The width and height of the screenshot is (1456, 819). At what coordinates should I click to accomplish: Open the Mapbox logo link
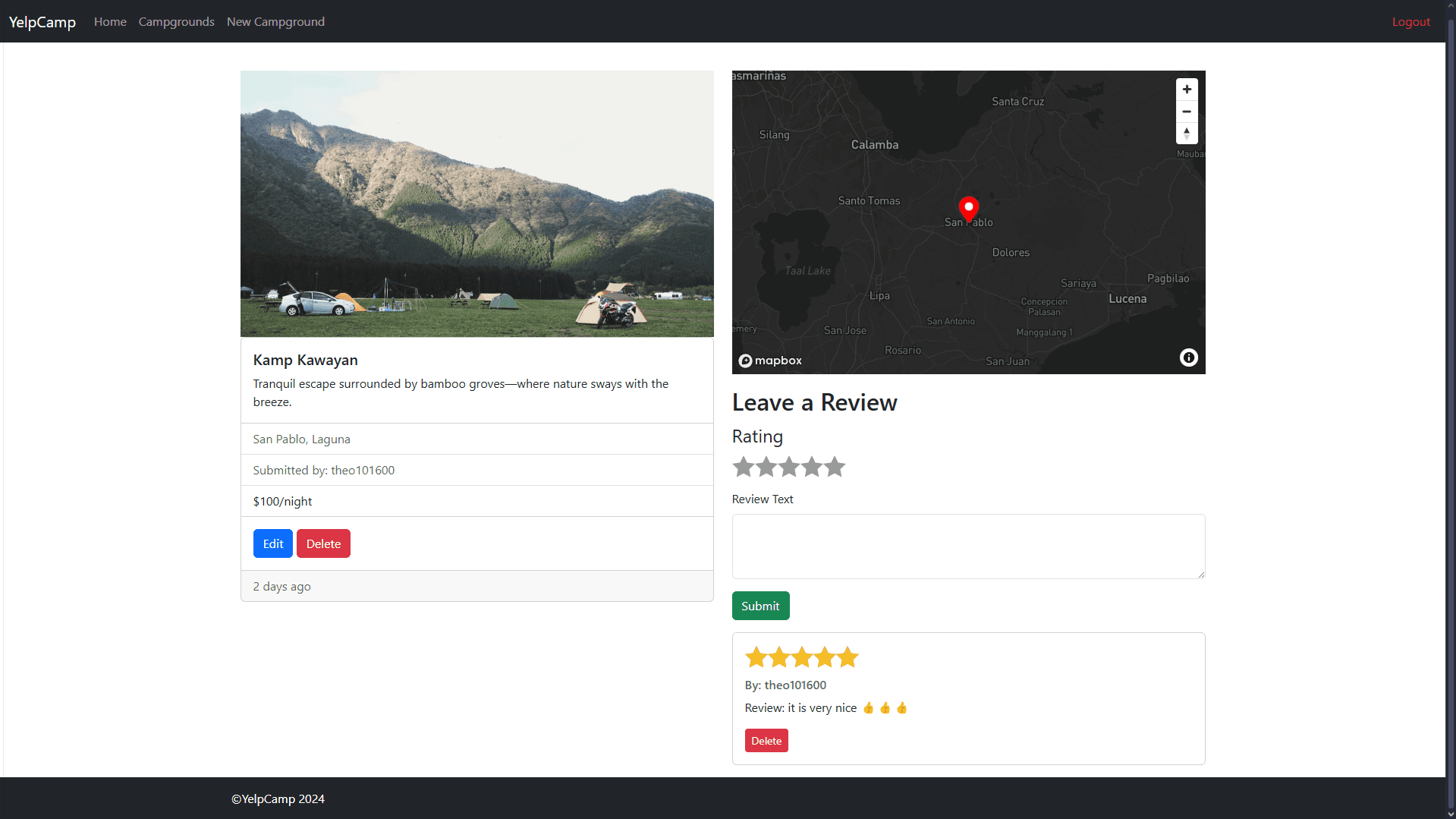coord(769,360)
